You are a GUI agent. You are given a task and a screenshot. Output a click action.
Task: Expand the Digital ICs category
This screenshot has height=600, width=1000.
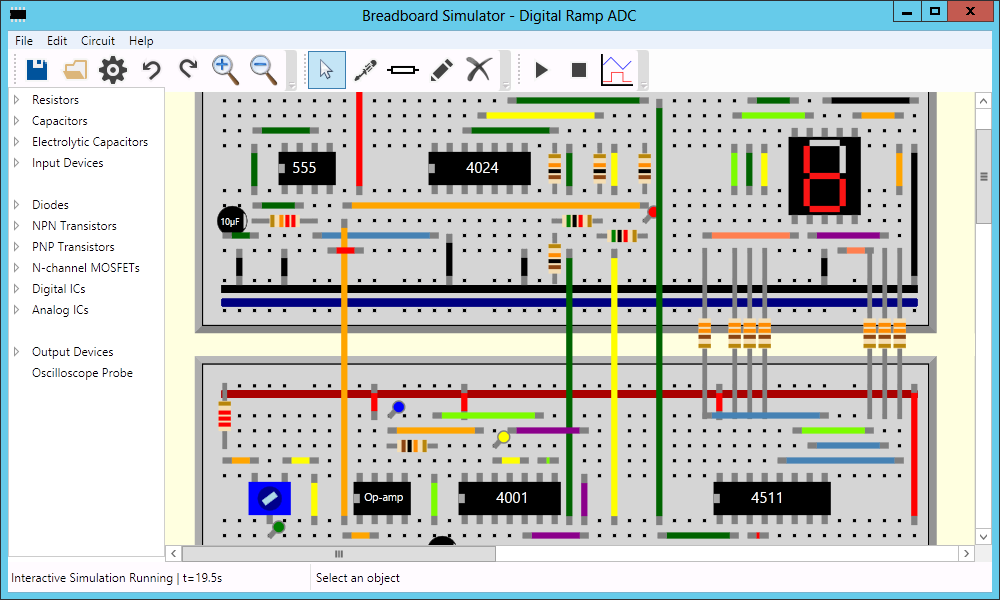(16, 289)
